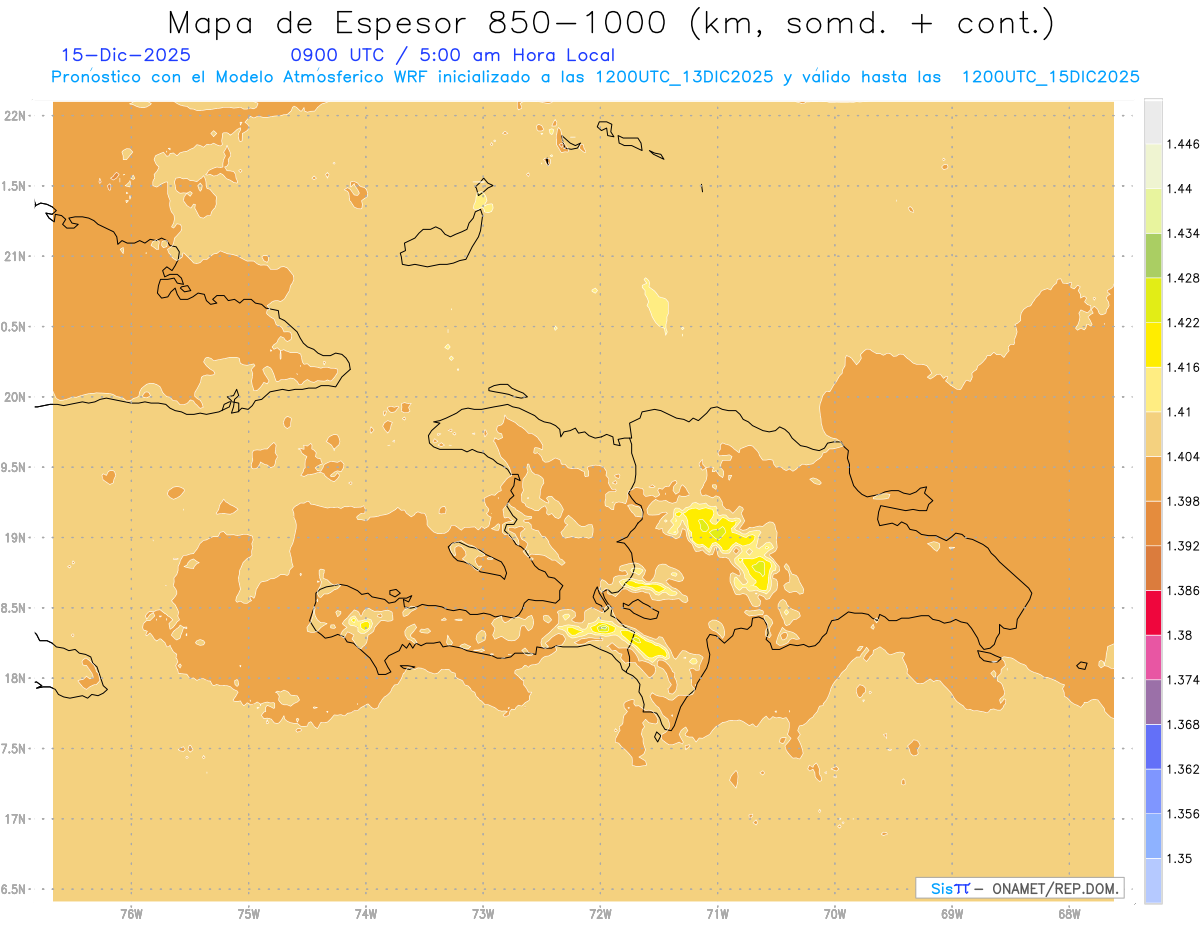Pick the bright yellow swatch between 1.422 and 1.416

[1153, 345]
